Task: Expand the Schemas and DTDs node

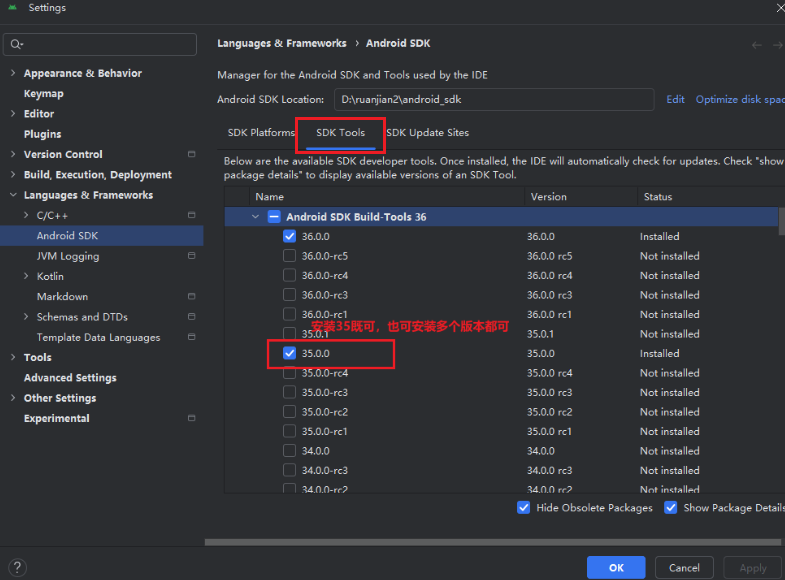Action: tap(26, 317)
